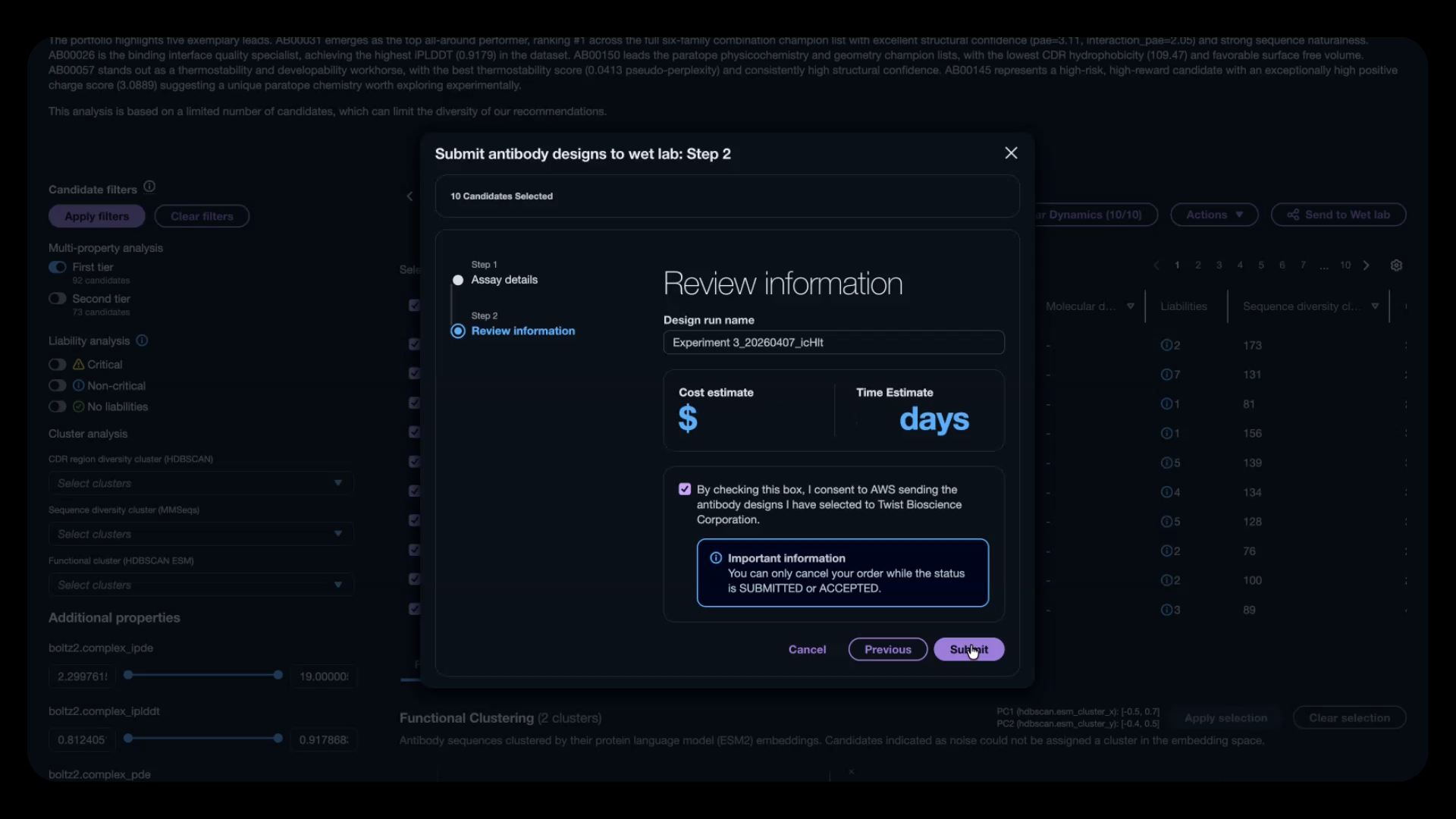
Task: Open table settings gear icon
Action: coord(1396,265)
